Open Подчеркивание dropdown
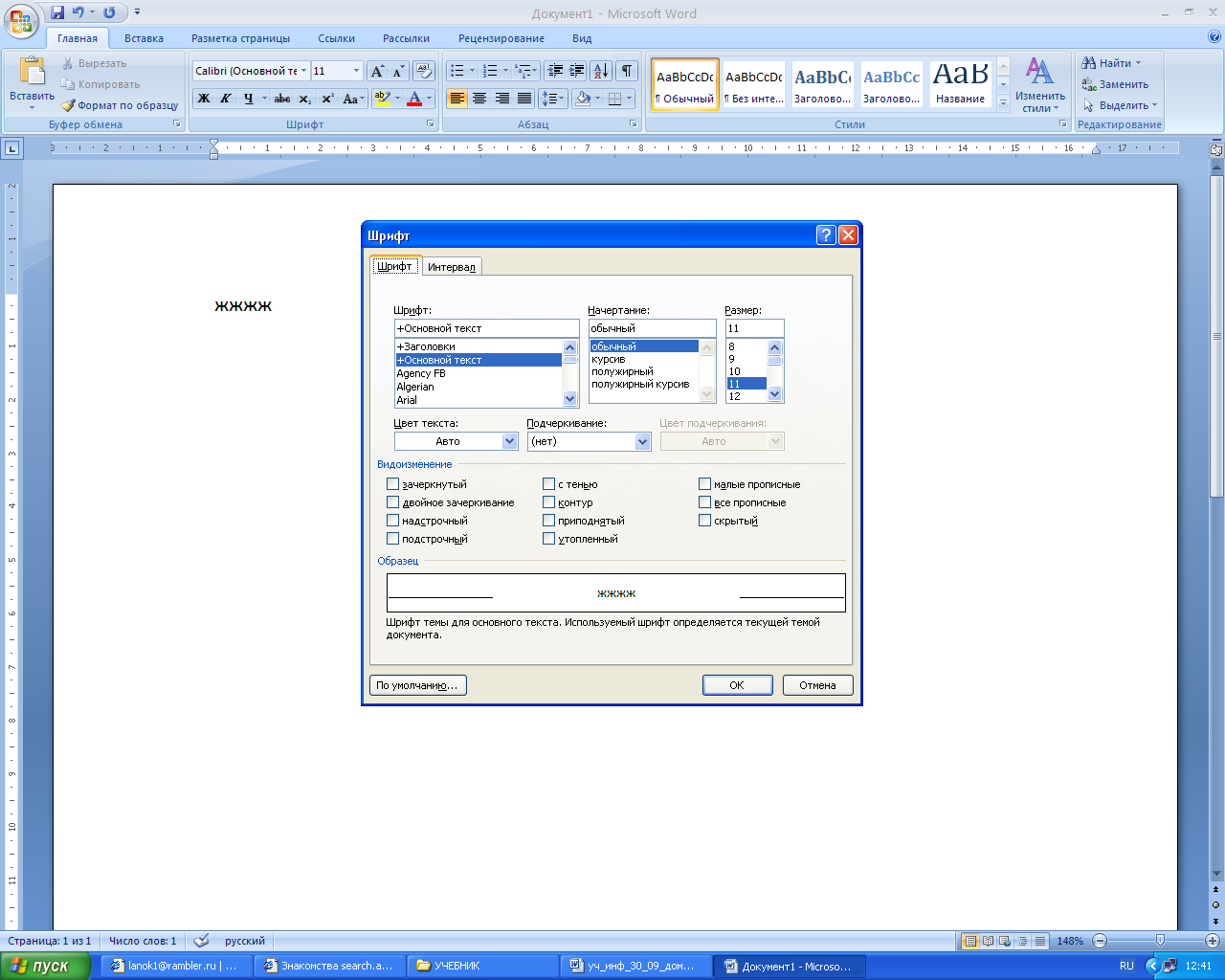The image size is (1225, 980). [643, 441]
